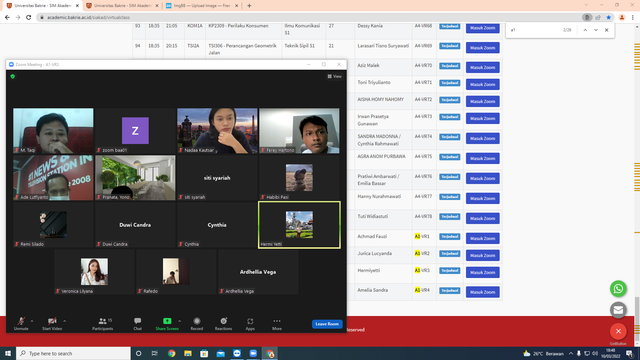Image resolution: width=640 pixels, height=360 pixels.
Task: Reload the current page
Action: point(29,18)
